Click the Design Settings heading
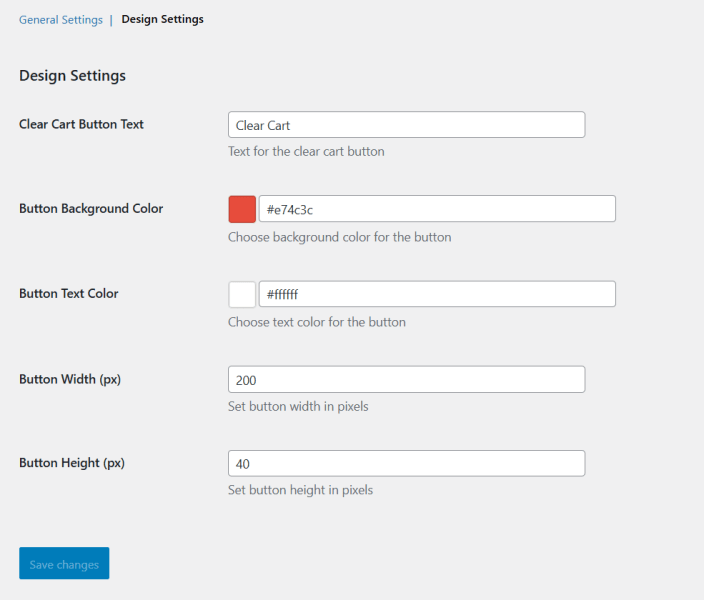Screen dimensions: 704x600 click(72, 75)
